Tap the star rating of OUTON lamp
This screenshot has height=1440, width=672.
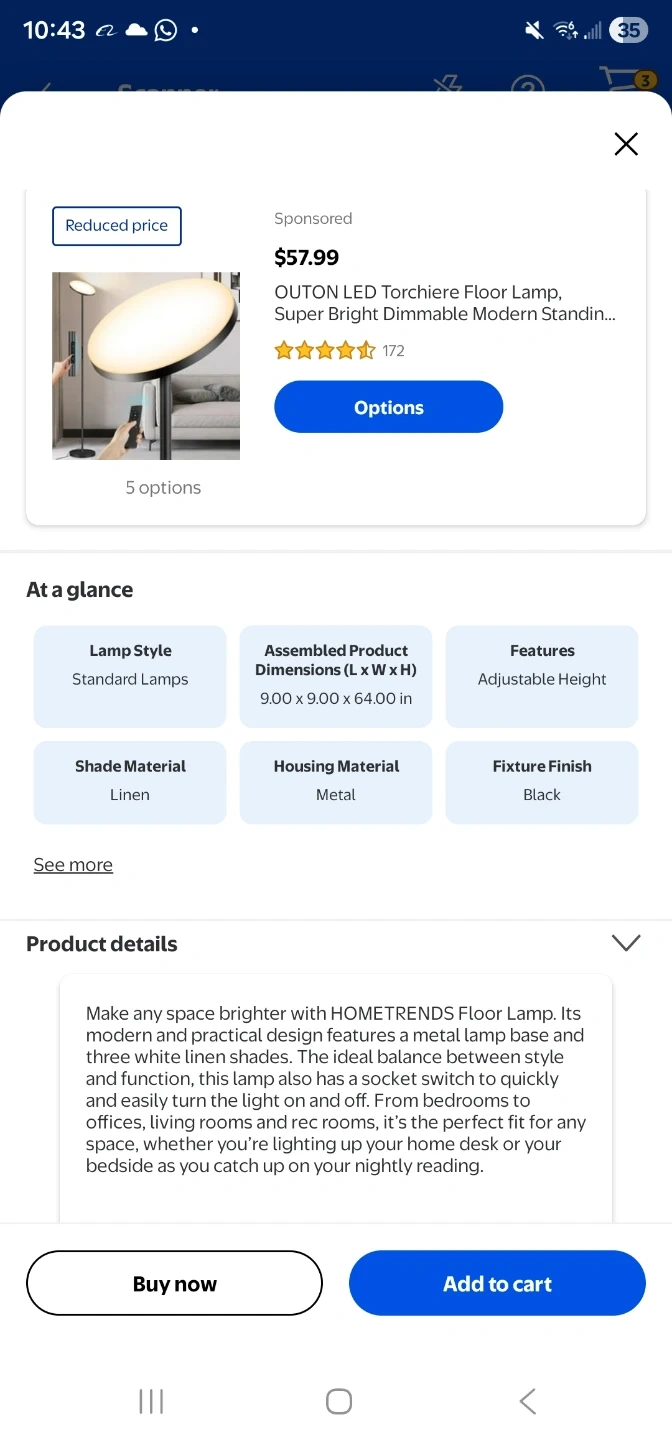pyautogui.click(x=324, y=351)
